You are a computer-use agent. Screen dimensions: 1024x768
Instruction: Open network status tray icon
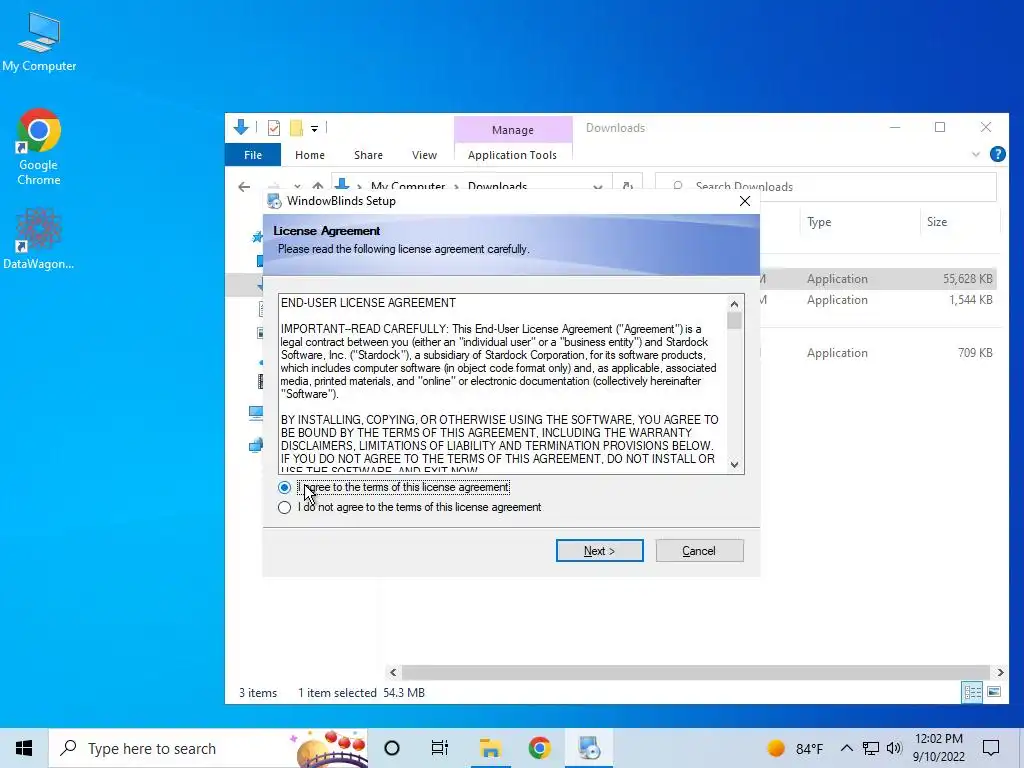871,748
